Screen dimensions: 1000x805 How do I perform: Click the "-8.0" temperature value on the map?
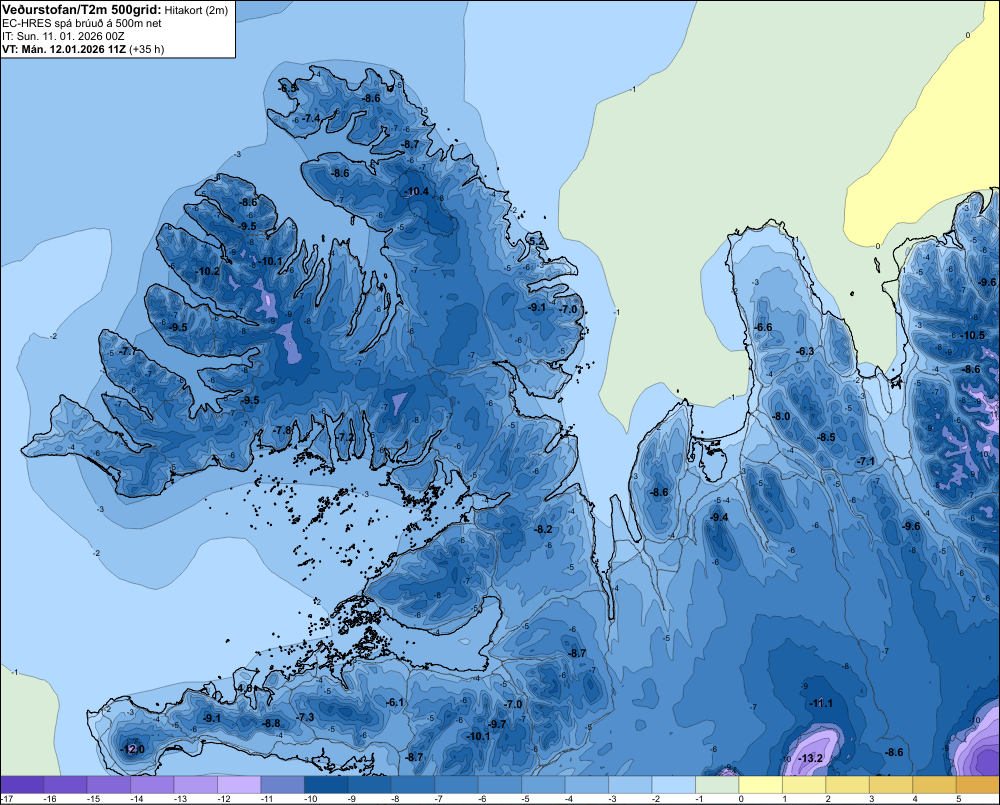pos(781,416)
